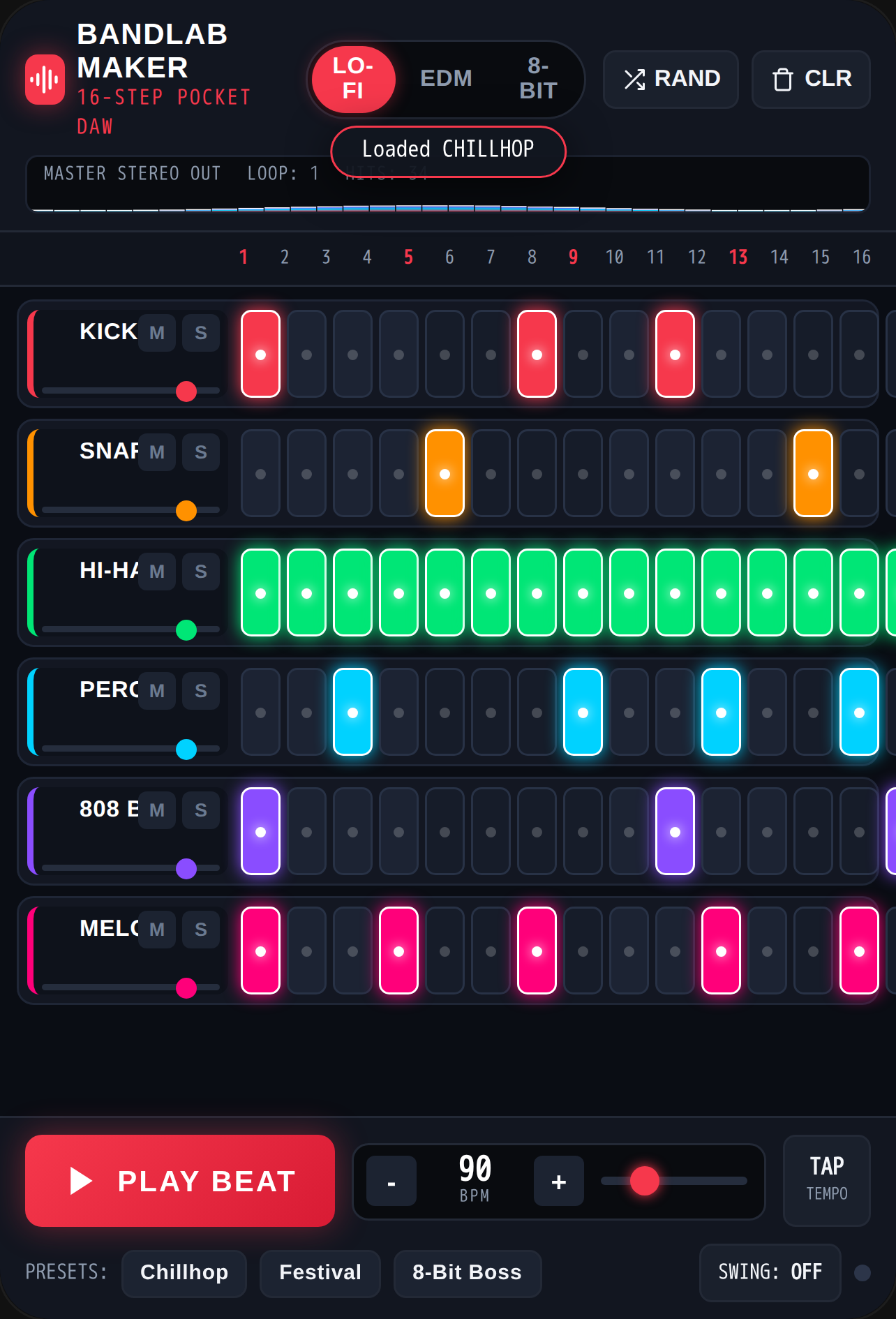896x1319 pixels.
Task: Click the step number 13 marker
Action: click(x=738, y=258)
